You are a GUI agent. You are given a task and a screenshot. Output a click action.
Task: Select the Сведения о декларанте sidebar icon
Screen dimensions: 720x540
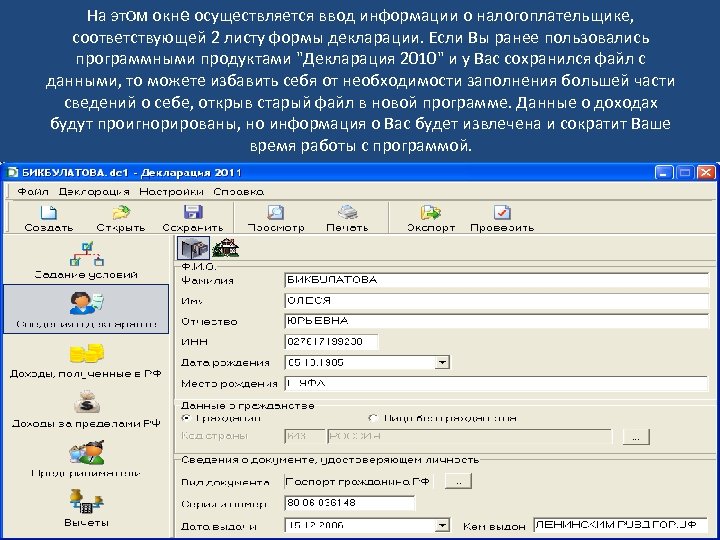pyautogui.click(x=86, y=309)
